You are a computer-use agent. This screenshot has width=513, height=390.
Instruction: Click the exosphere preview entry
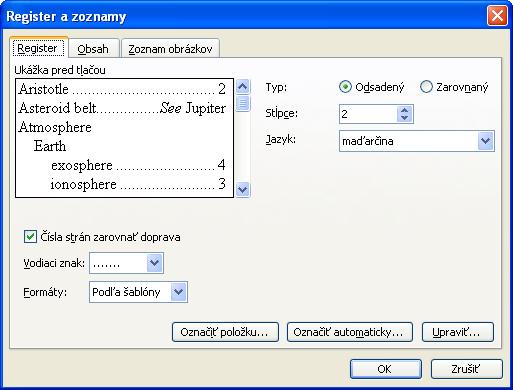[138, 165]
